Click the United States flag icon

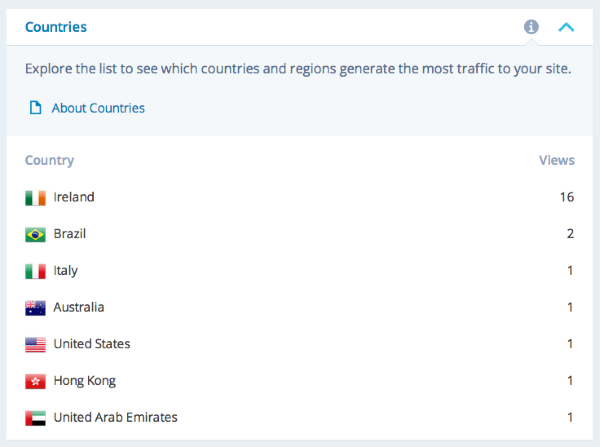(x=36, y=344)
